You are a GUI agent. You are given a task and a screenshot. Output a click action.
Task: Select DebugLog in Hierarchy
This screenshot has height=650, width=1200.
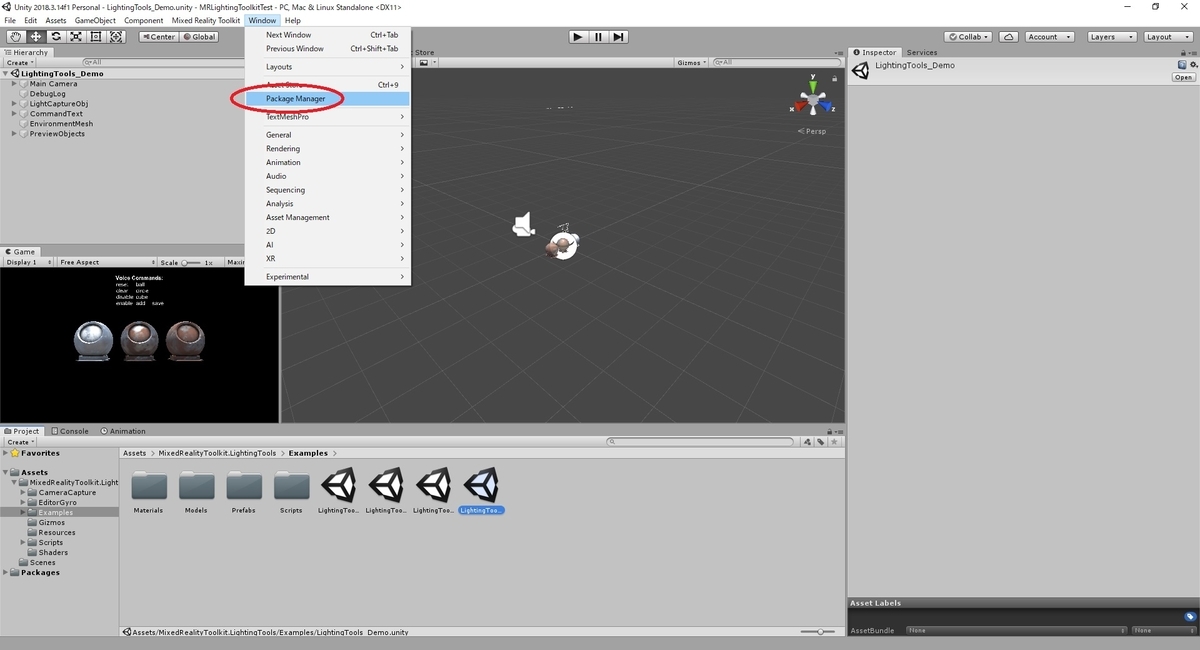(48, 94)
